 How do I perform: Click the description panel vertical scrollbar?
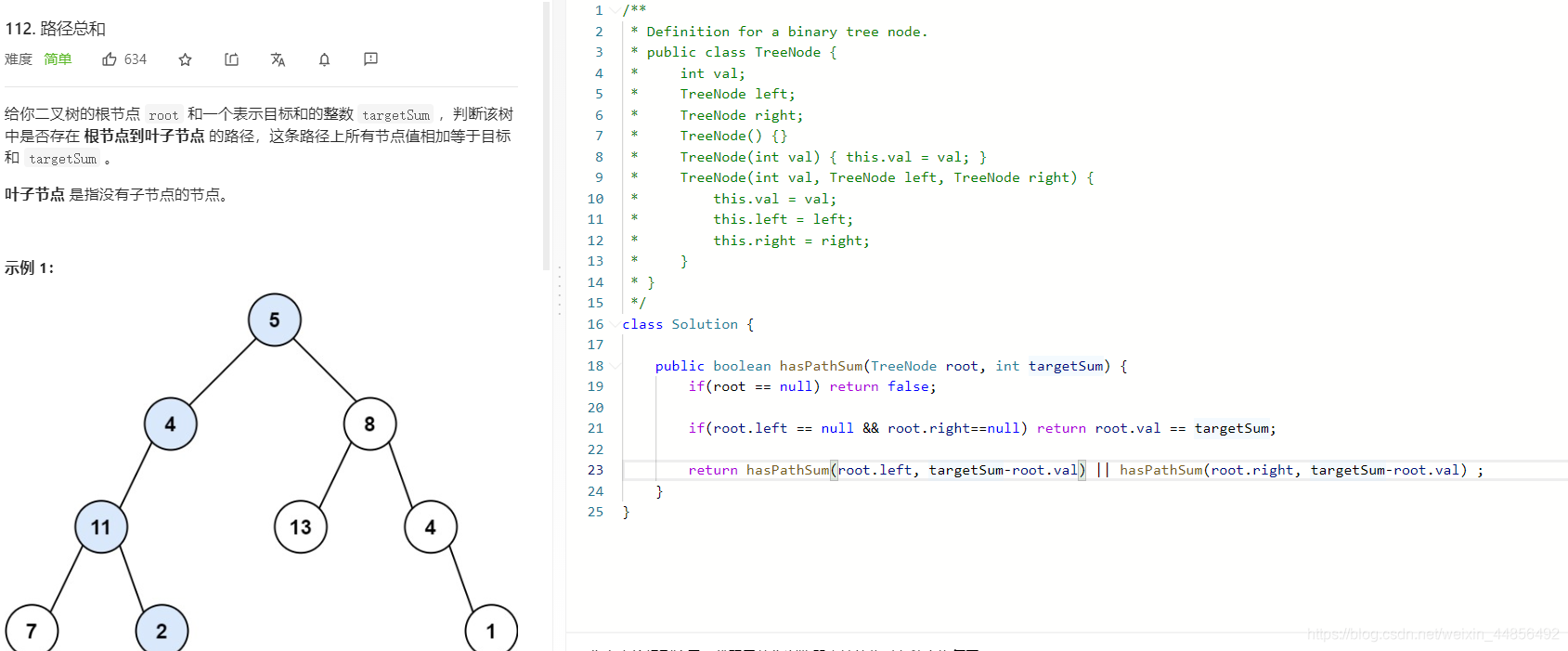pyautogui.click(x=547, y=136)
